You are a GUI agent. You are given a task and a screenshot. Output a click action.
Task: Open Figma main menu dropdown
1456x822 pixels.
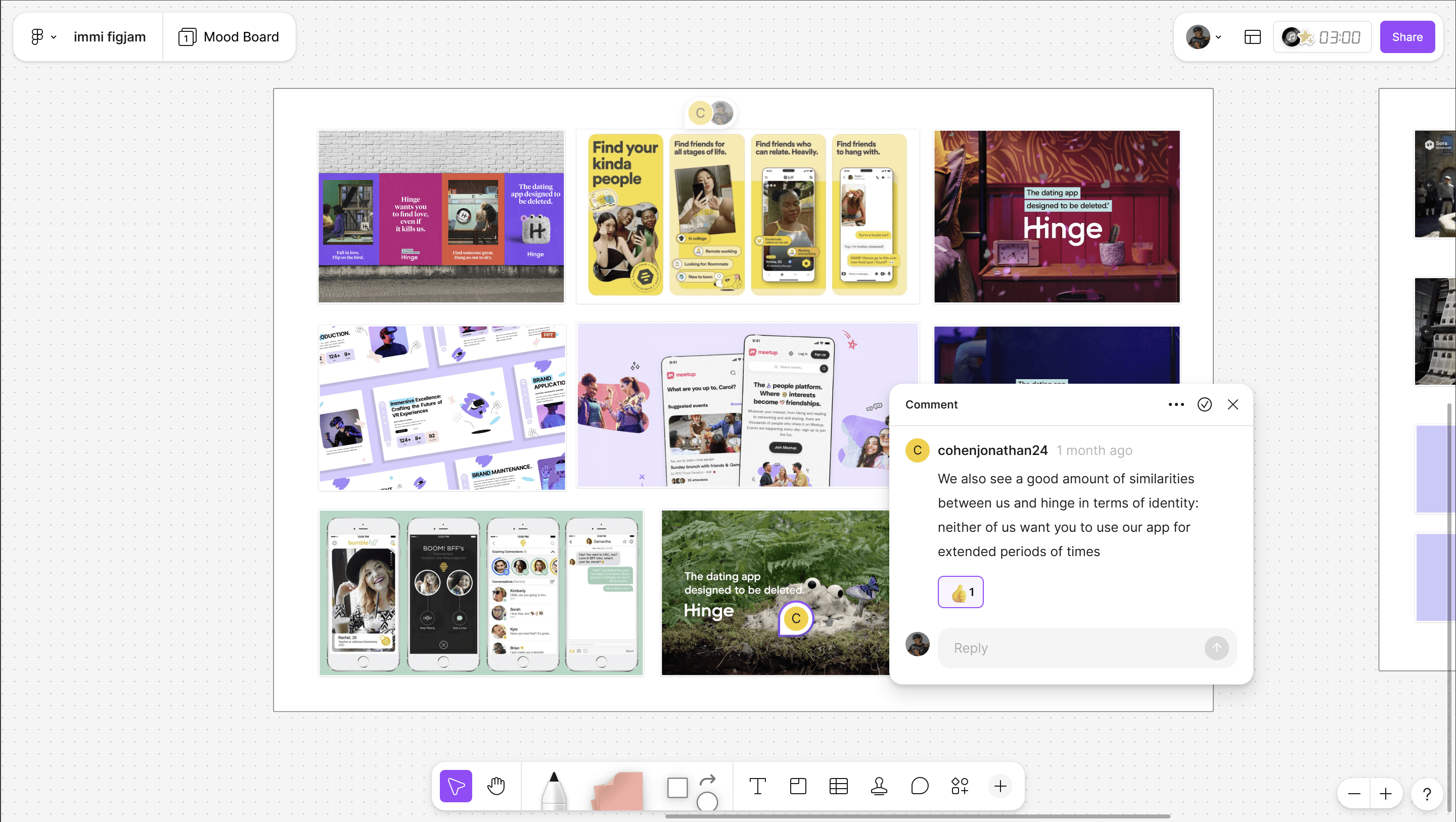pyautogui.click(x=43, y=37)
